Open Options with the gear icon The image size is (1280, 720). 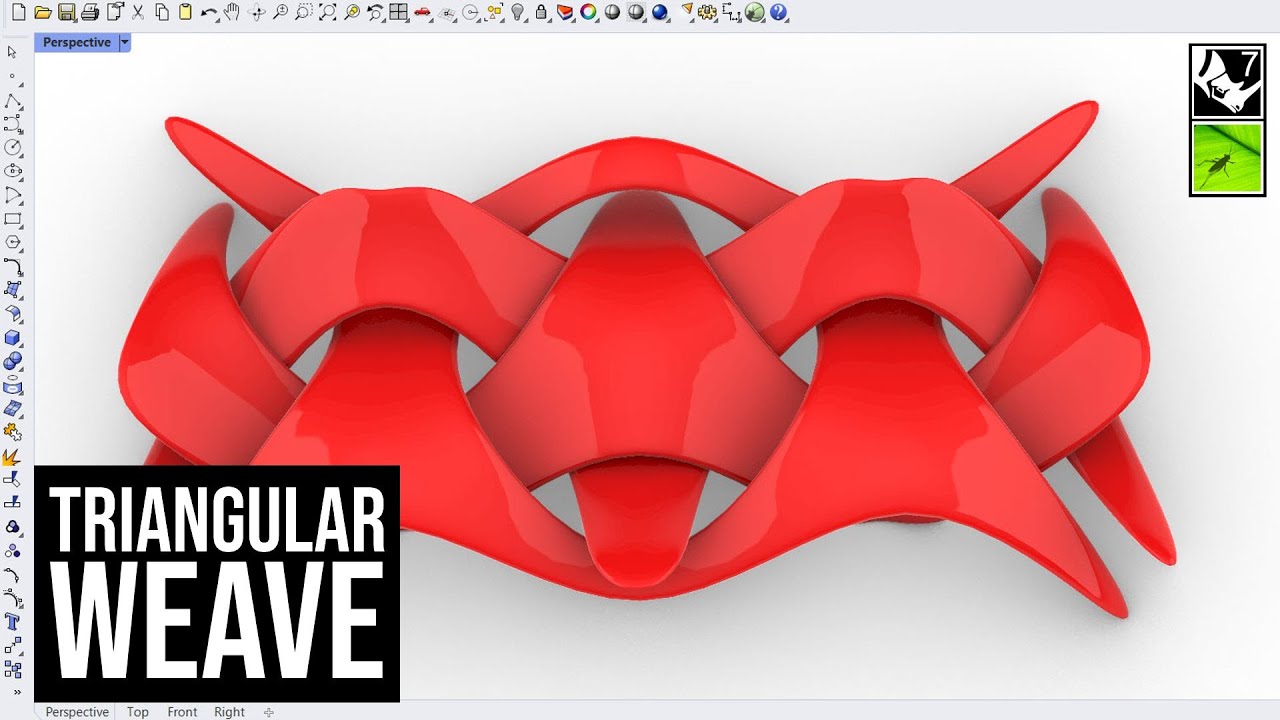[x=708, y=12]
